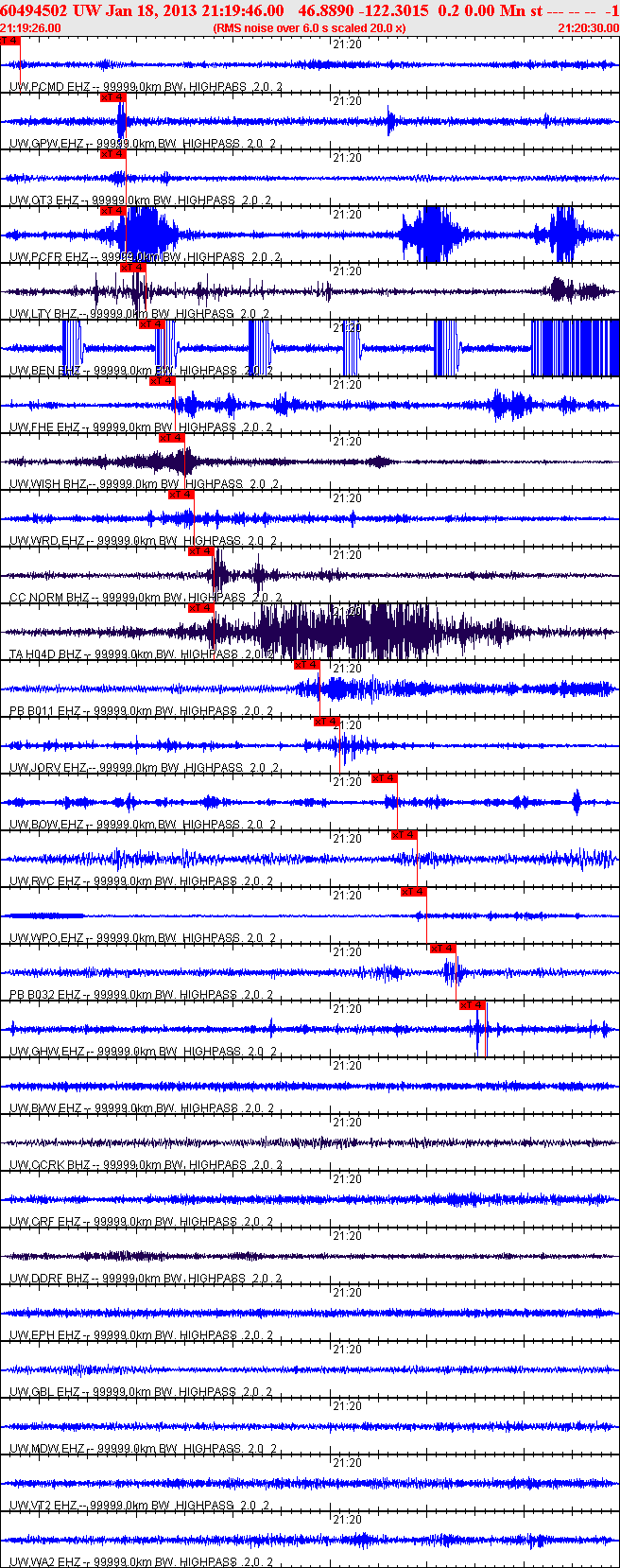The image size is (620, 1568).
Task: Click the red pick marker on UW.PCMD trace
Action: (x=10, y=41)
